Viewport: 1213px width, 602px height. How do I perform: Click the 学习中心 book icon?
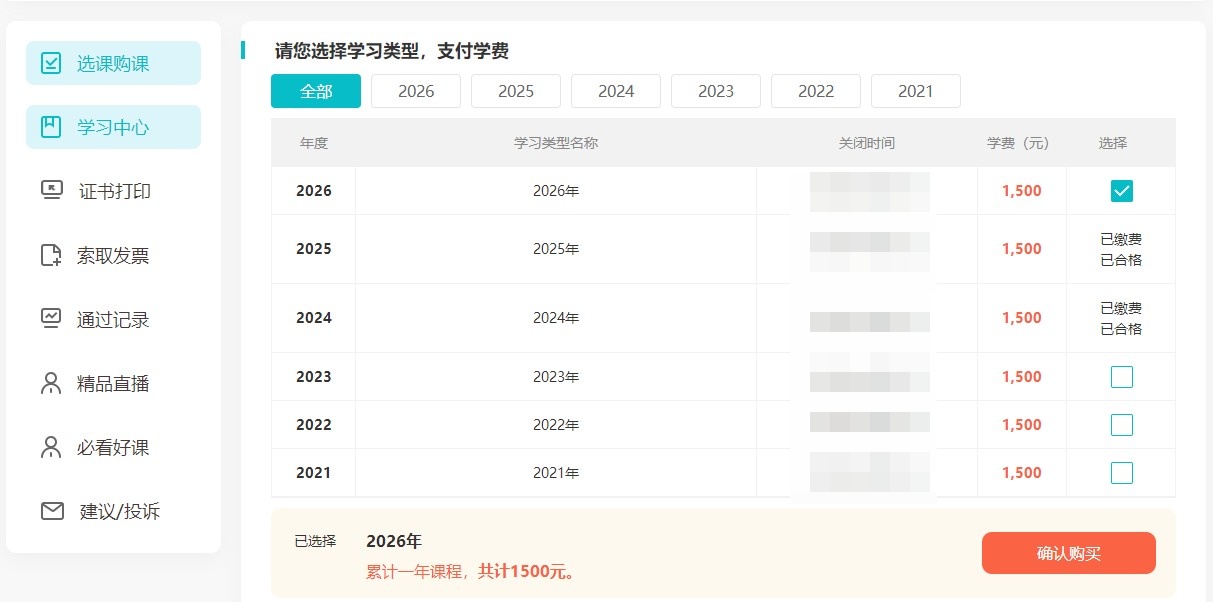coord(51,127)
